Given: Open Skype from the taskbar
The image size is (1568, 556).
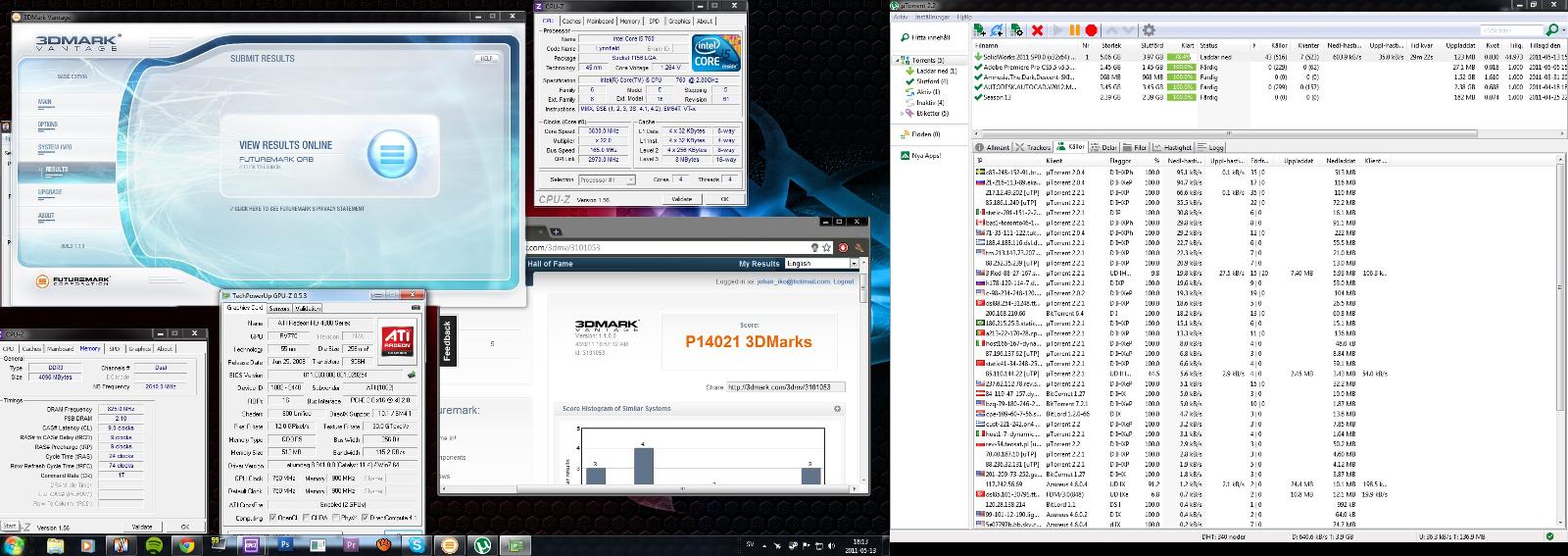Looking at the screenshot, I should click(416, 544).
